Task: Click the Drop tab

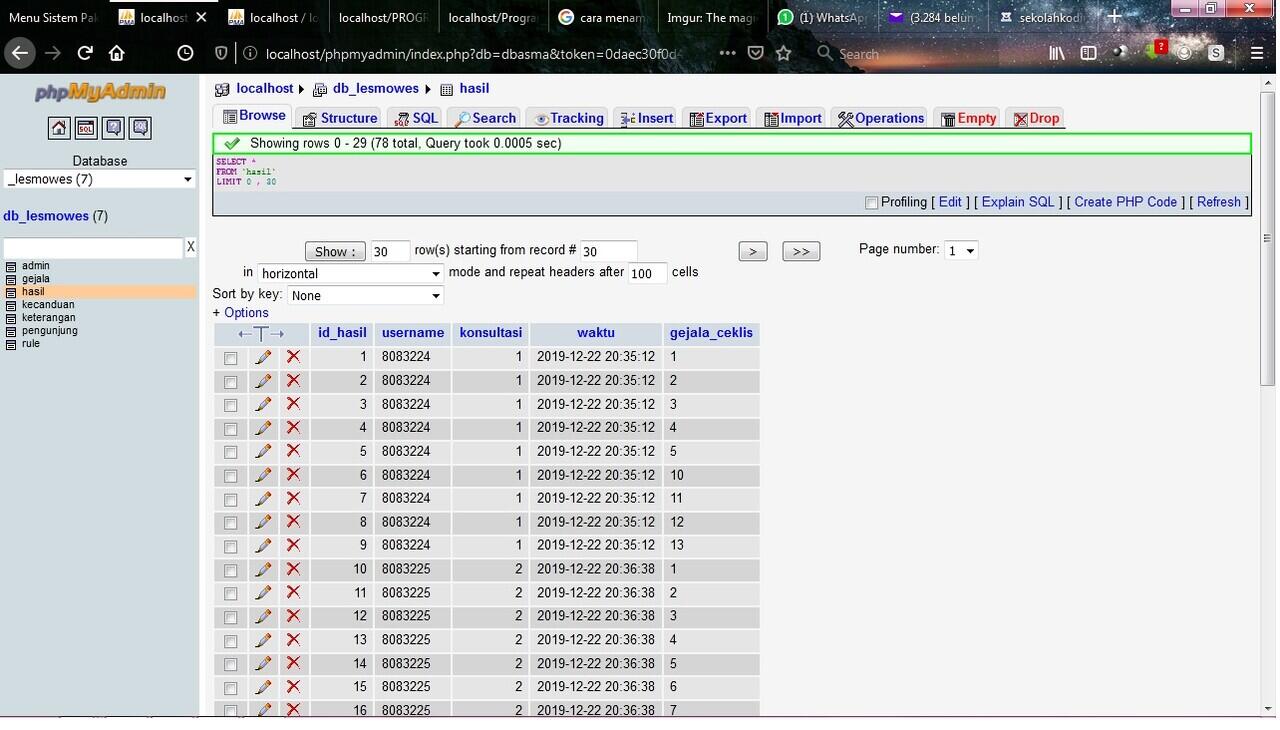Action: coord(1036,118)
